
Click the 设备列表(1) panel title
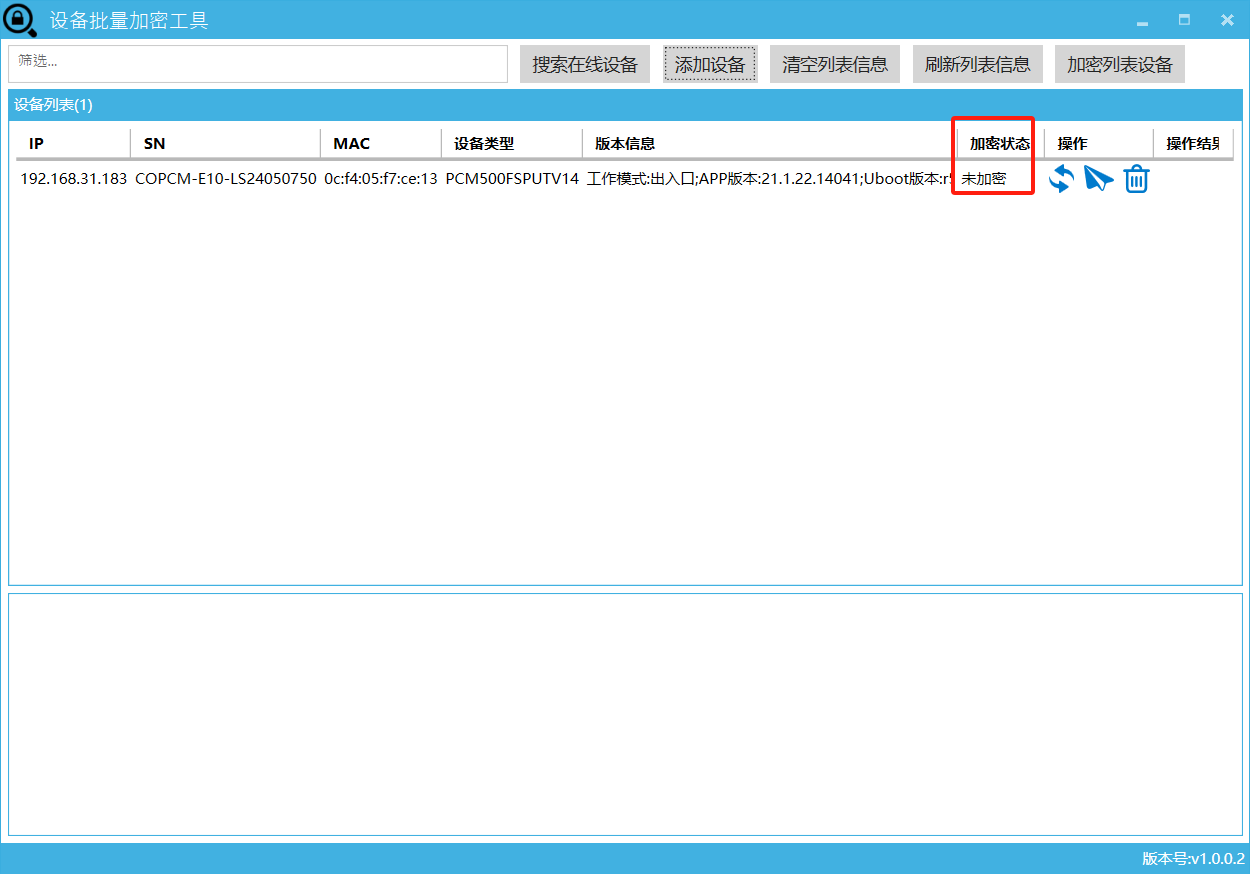pos(53,105)
